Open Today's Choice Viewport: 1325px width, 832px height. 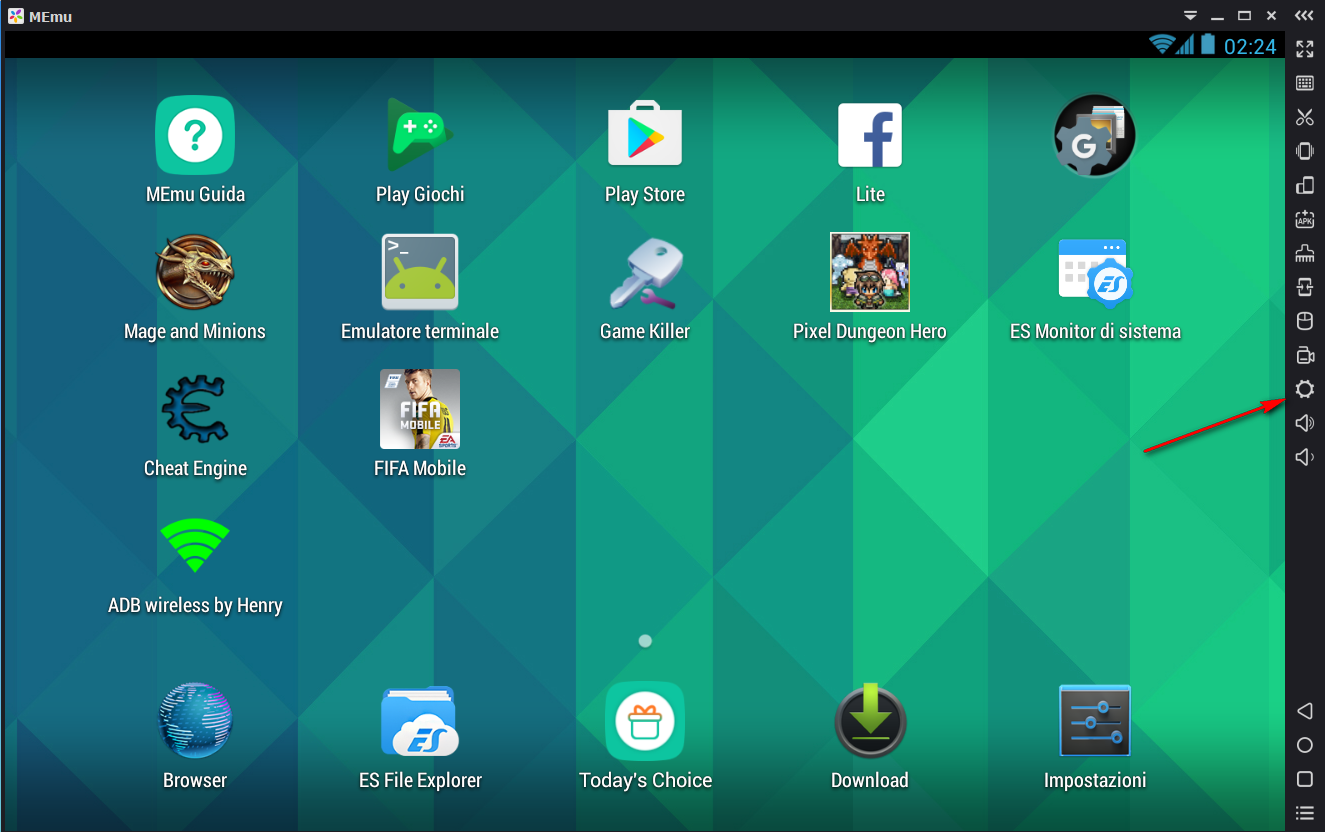pos(645,721)
